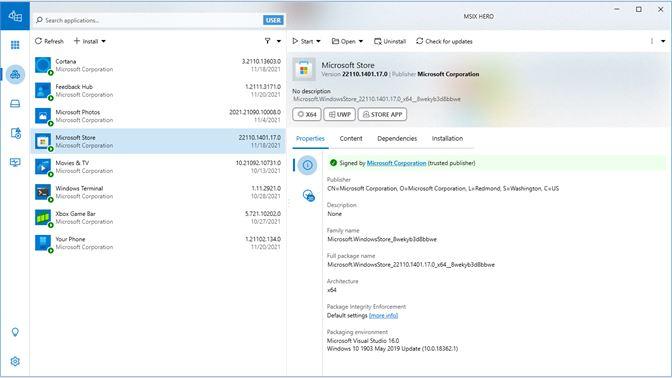Select the Cortana list row
The height and width of the screenshot is (378, 672).
pyautogui.click(x=158, y=65)
